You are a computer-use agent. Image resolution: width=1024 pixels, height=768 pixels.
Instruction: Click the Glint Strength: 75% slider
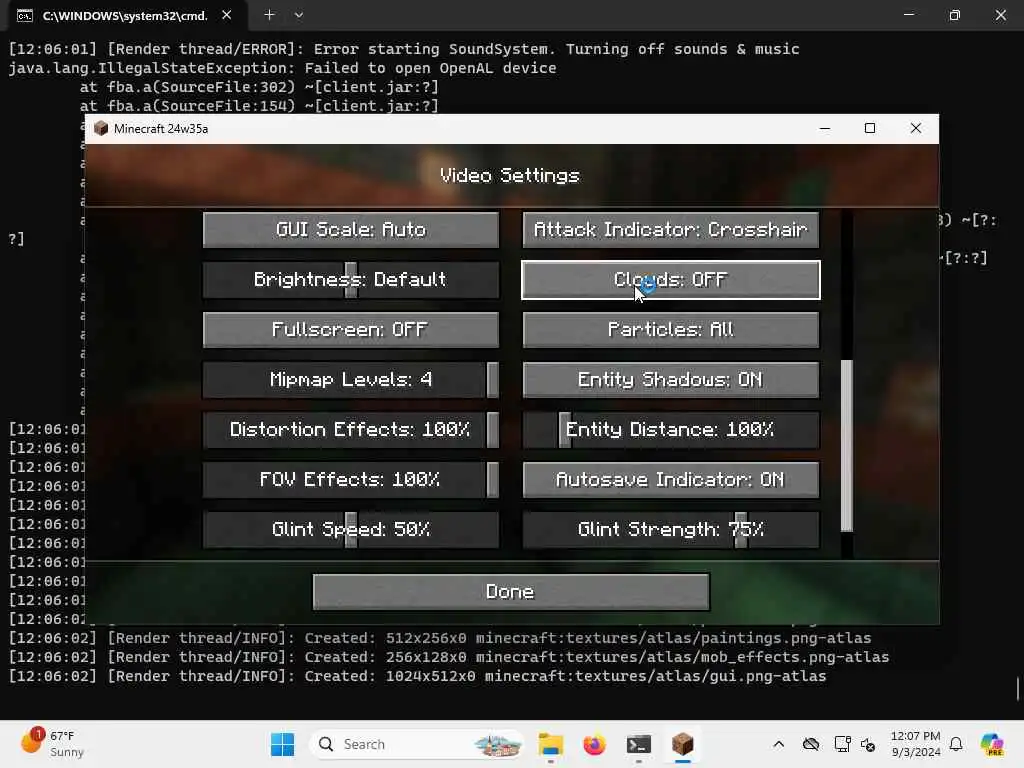click(671, 530)
